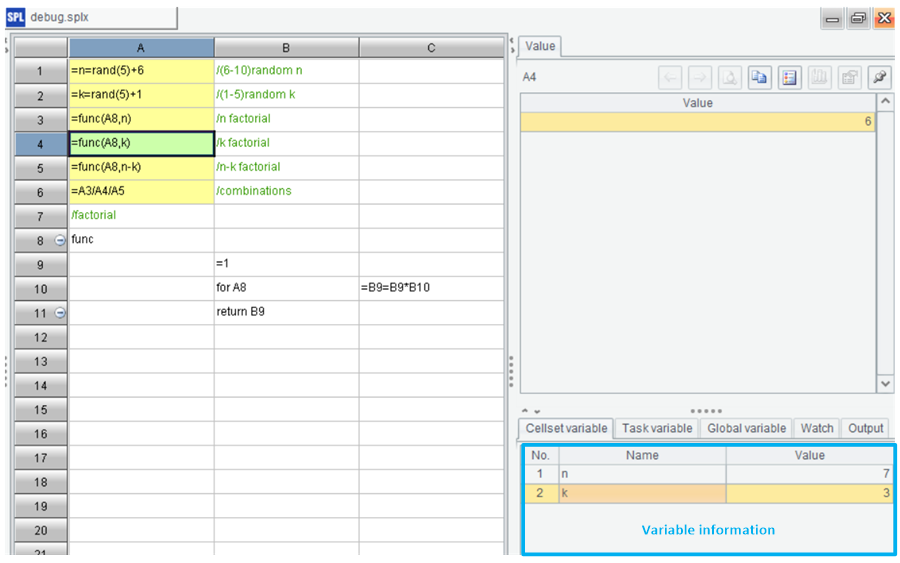900x563 pixels.
Task: Click the forward arrow in Value panel
Action: tap(700, 77)
